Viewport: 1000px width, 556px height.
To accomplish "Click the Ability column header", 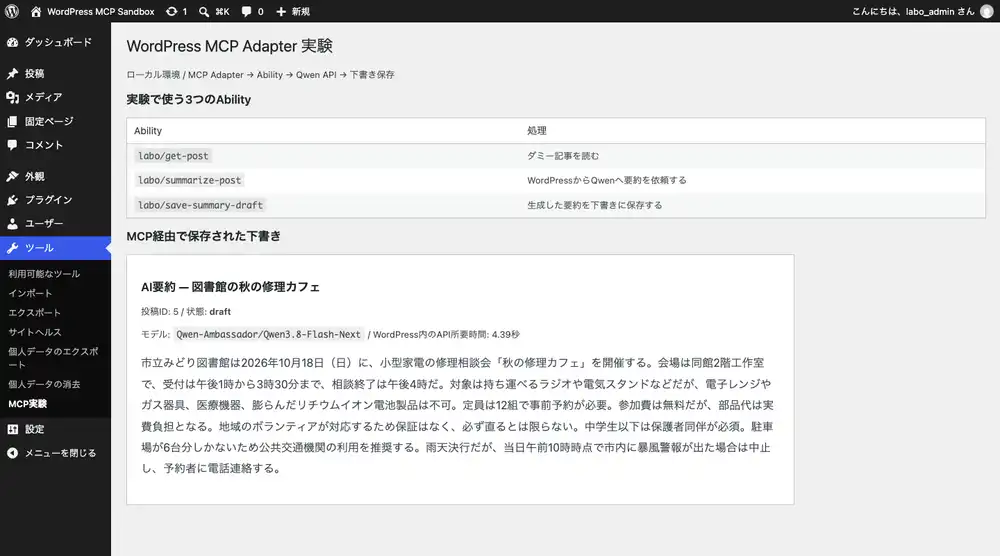I will tap(148, 131).
